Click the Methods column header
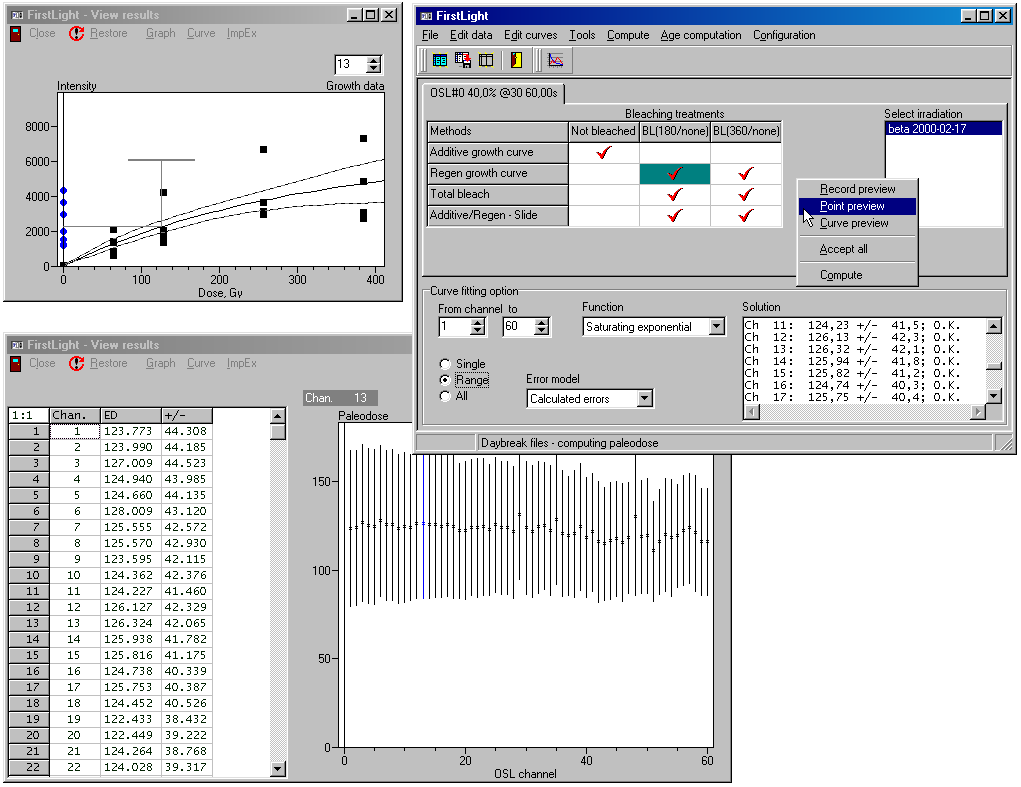 pos(497,131)
